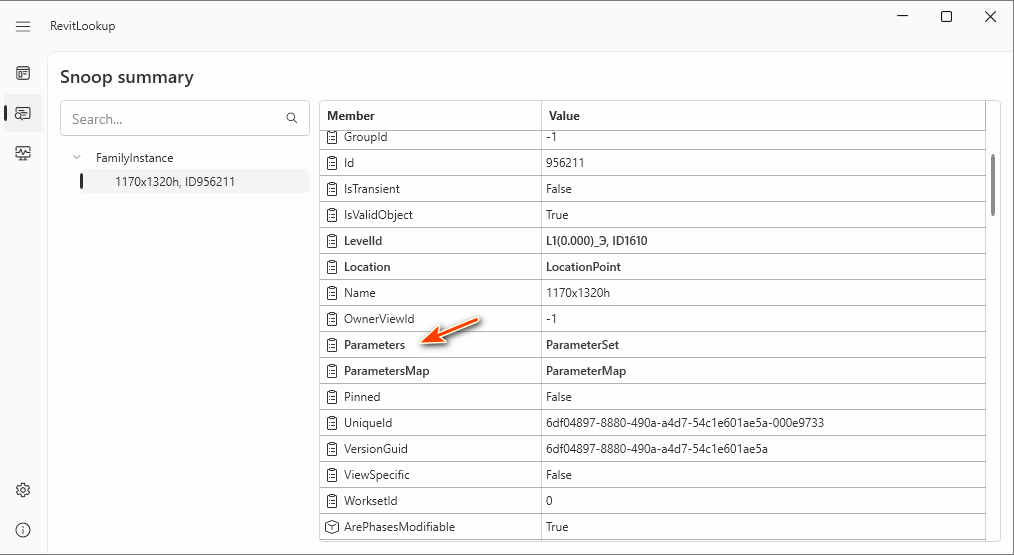Click the RevitLookup window title

pos(83,26)
